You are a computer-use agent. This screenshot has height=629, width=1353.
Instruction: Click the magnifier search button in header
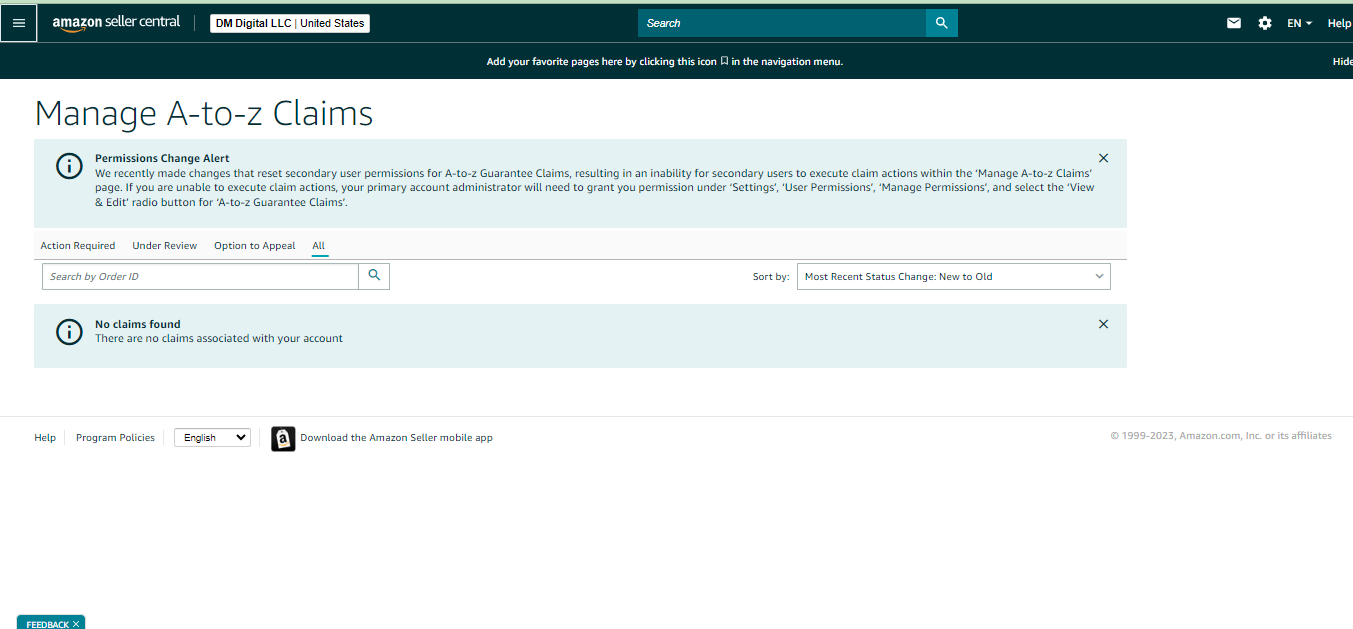(x=942, y=23)
